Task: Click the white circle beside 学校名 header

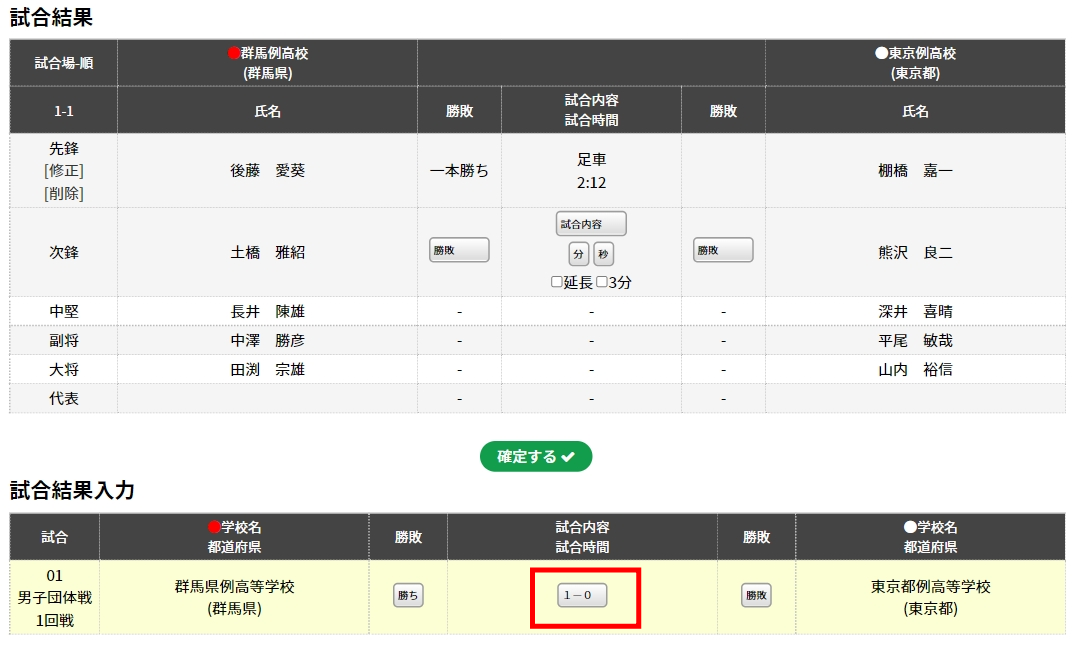Action: coord(910,527)
